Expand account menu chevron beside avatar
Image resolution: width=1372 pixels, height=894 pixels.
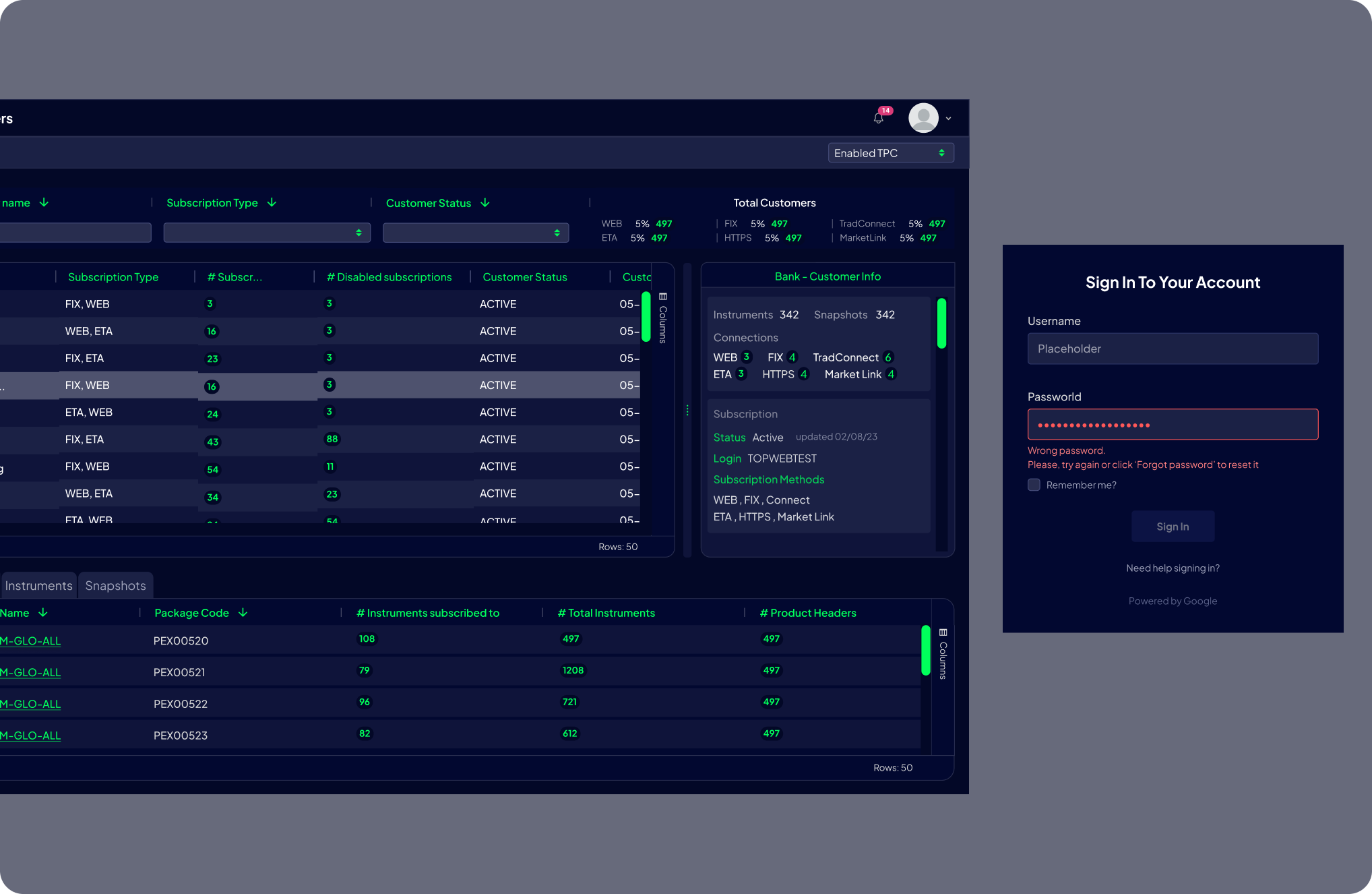point(948,119)
